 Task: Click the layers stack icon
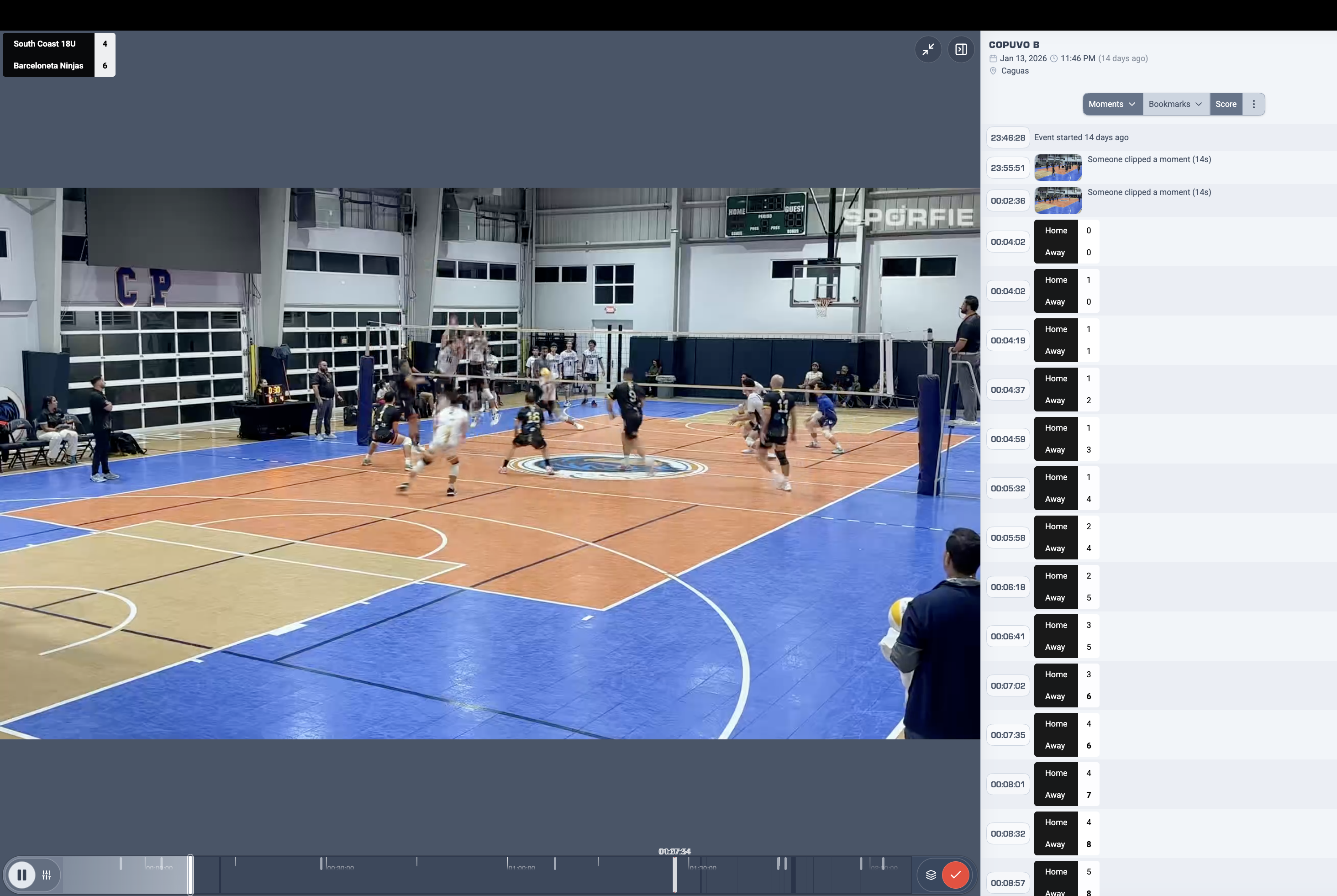[x=931, y=874]
